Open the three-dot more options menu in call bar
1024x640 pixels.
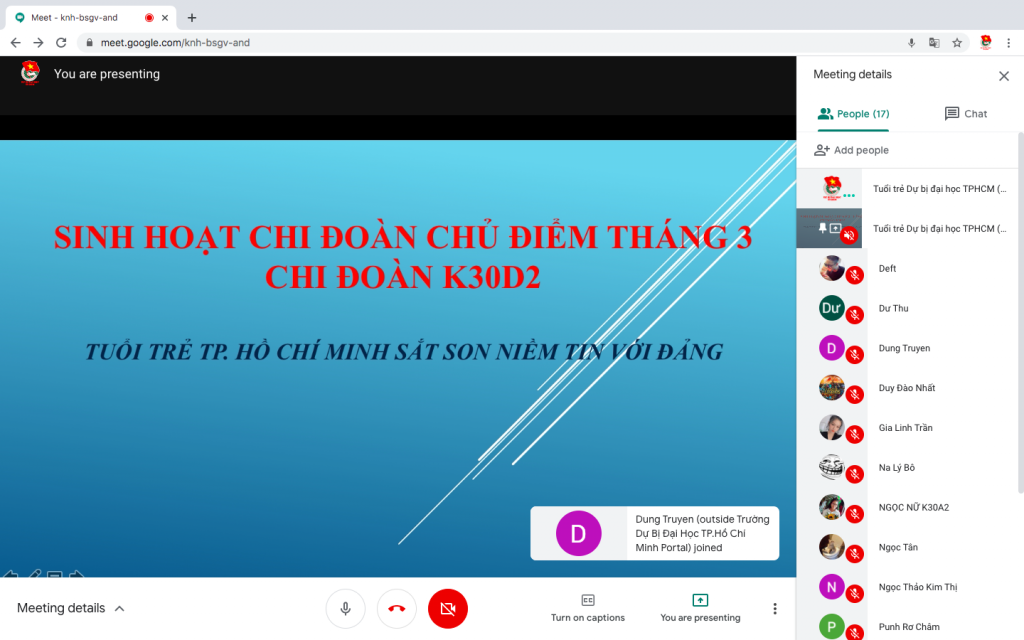[x=775, y=609]
